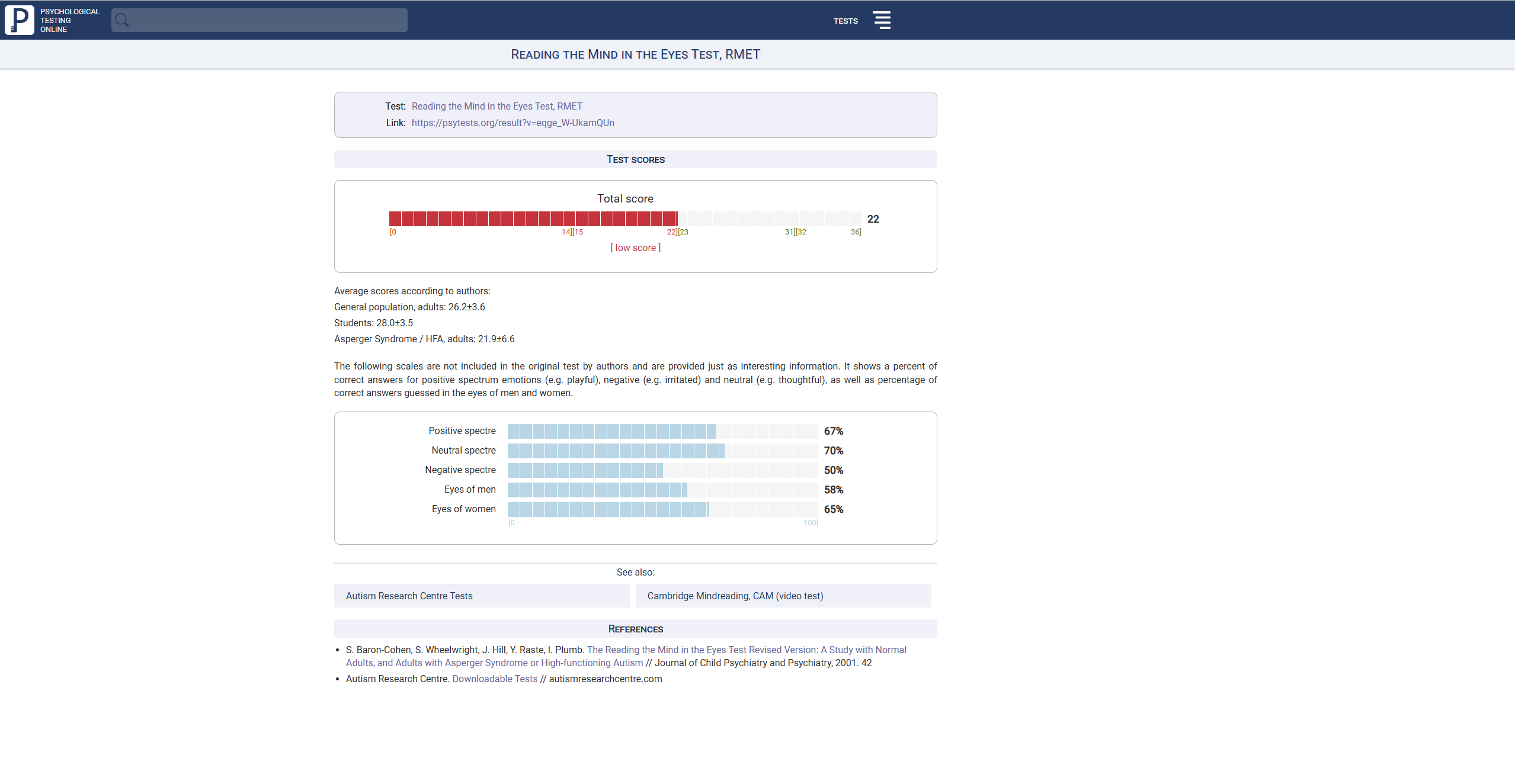Click the 58% value of Eyes of men
The width and height of the screenshot is (1515, 784).
[x=834, y=490]
